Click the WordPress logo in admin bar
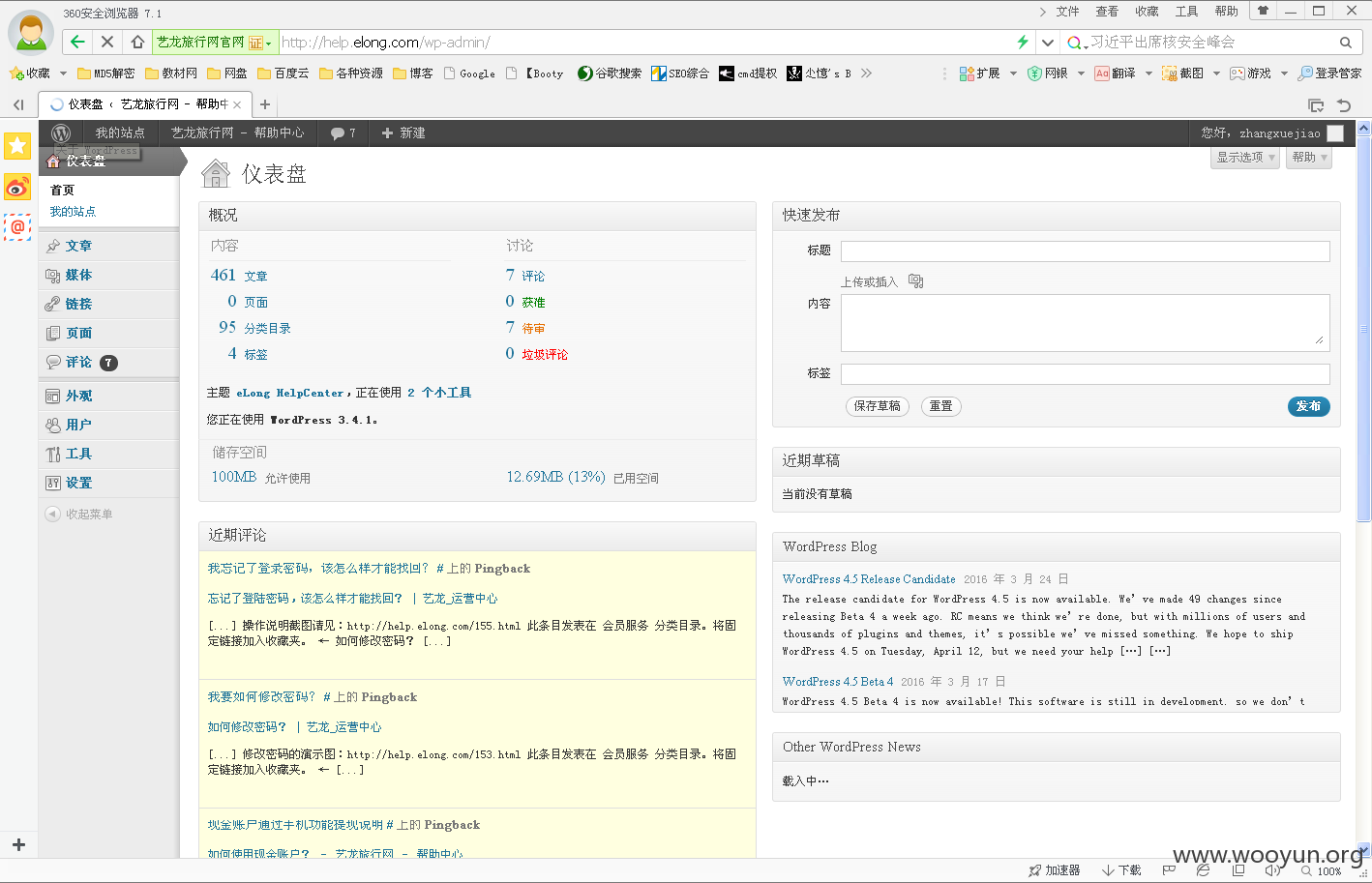 61,133
